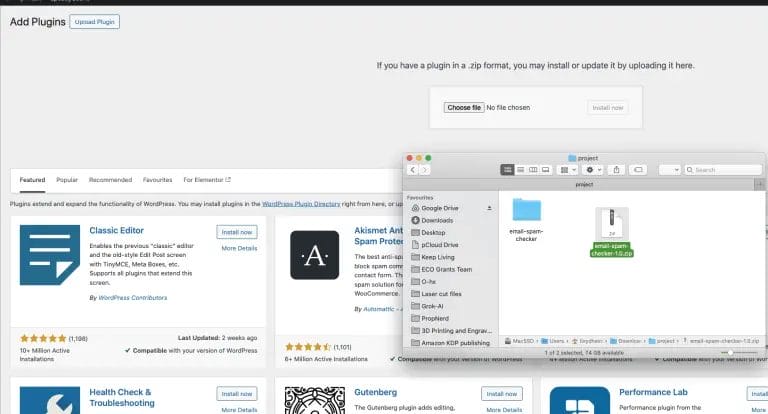Switch to the Popular plugins tab

click(x=67, y=180)
